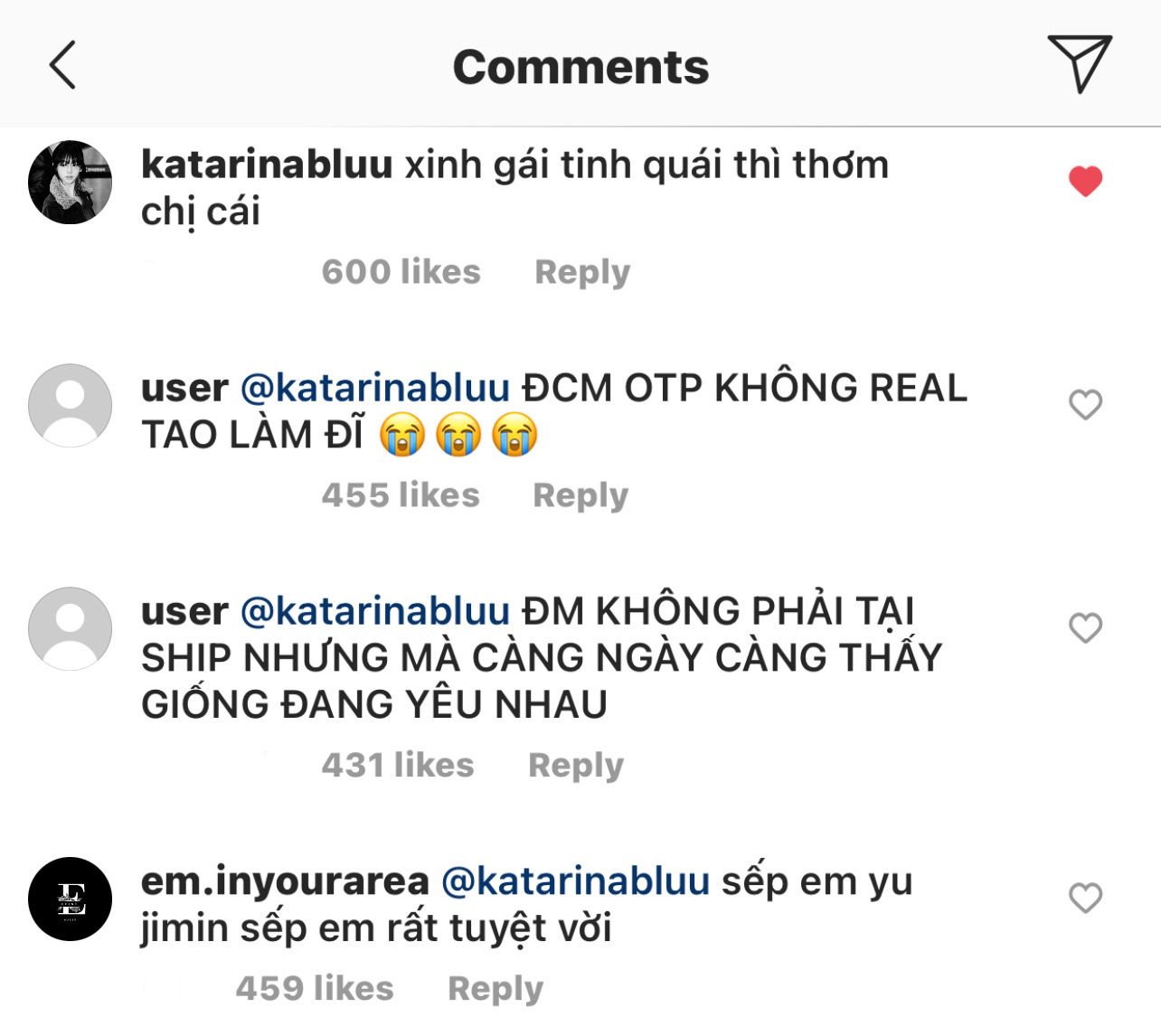Like the "KHÔNG PHẢI TẠI SHIP" comment
This screenshot has width=1161, height=1036.
1085,628
